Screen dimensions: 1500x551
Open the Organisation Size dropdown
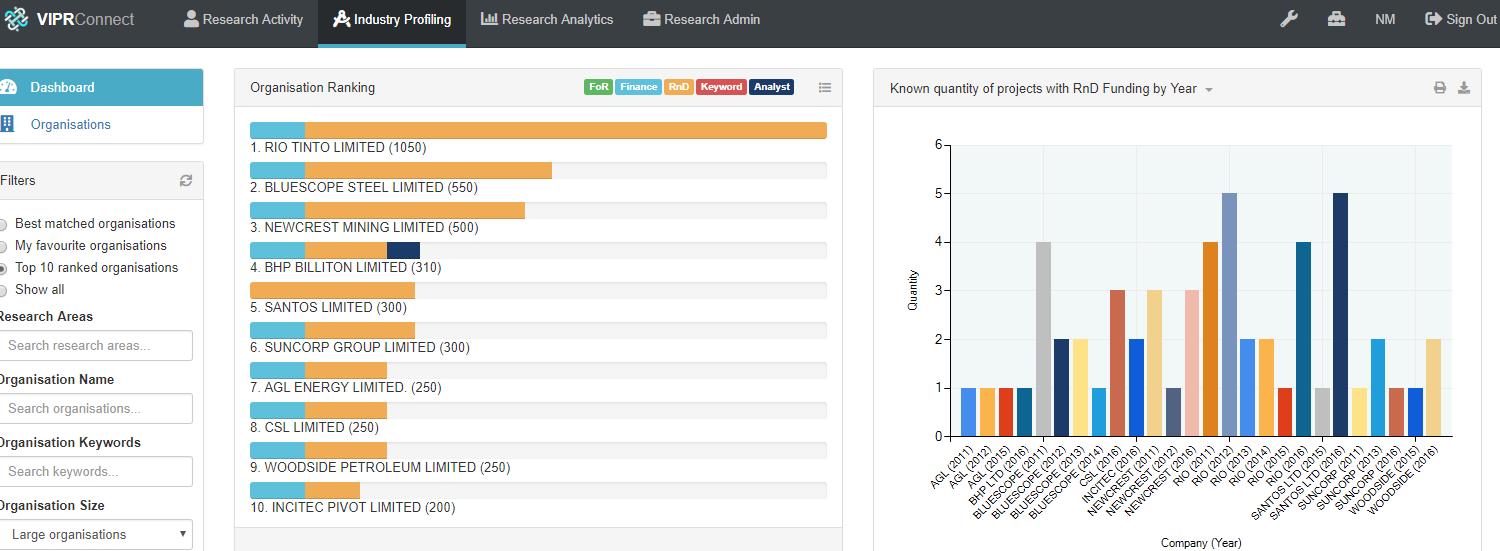[x=96, y=534]
